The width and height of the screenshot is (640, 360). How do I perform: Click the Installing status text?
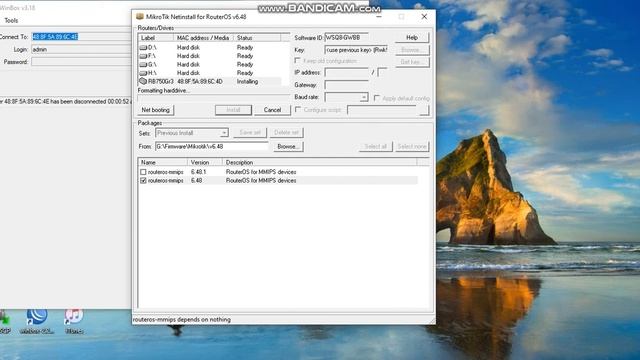(247, 82)
